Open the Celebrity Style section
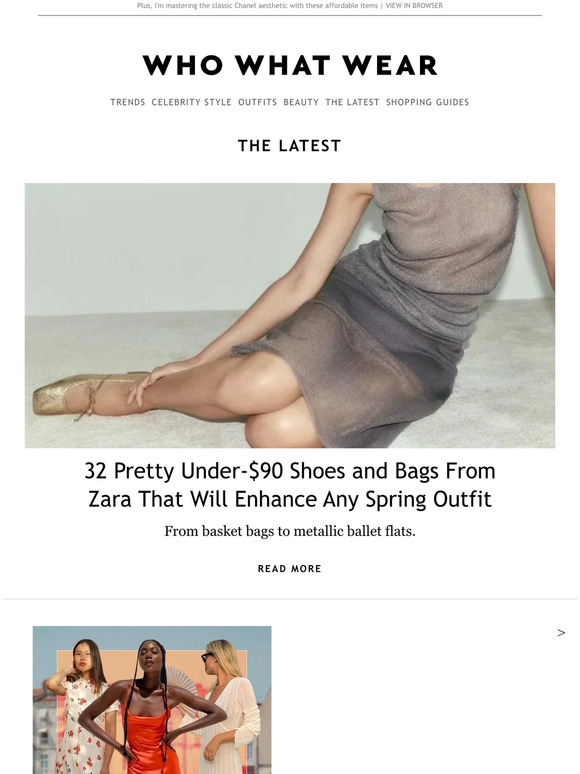The image size is (580, 774). coord(192,102)
